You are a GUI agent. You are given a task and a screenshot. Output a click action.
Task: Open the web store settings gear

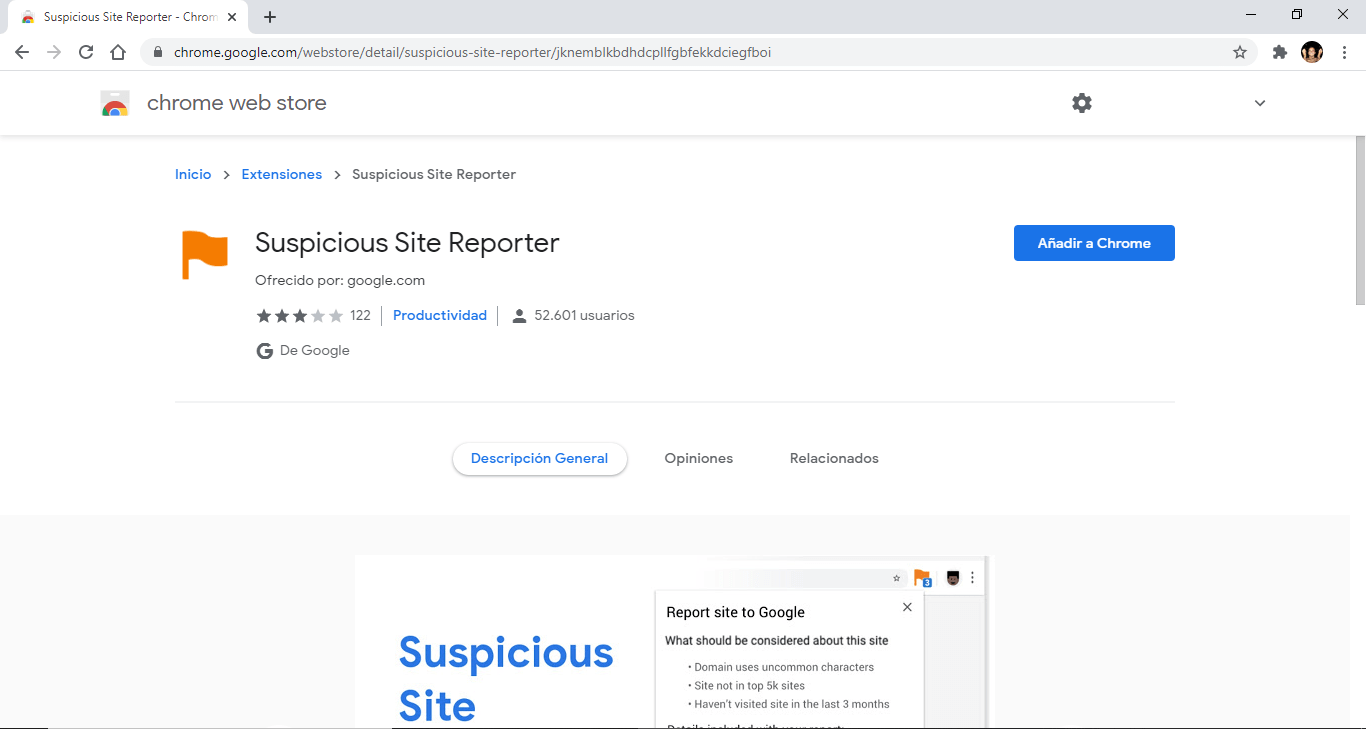pos(1082,103)
